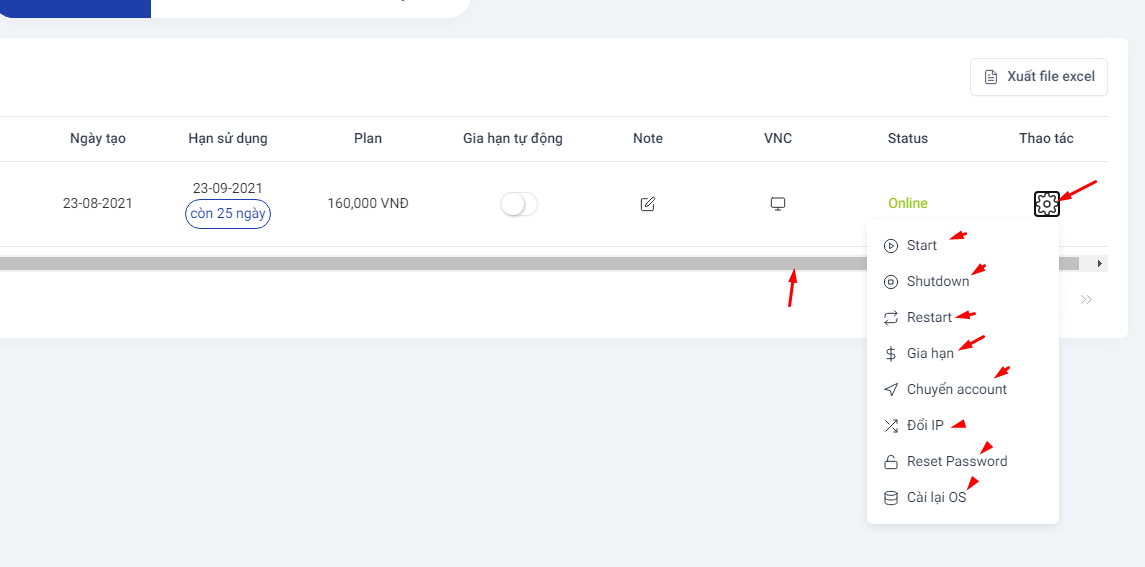Click the Start play icon

(890, 246)
